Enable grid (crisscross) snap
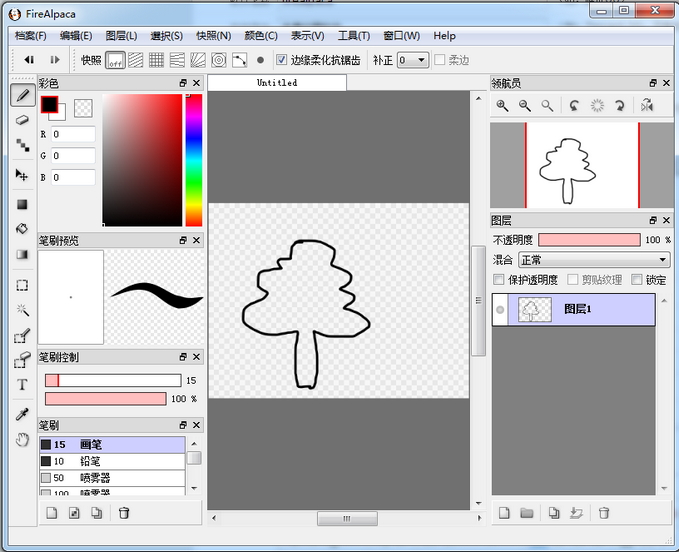The width and height of the screenshot is (679, 552). (x=156, y=60)
